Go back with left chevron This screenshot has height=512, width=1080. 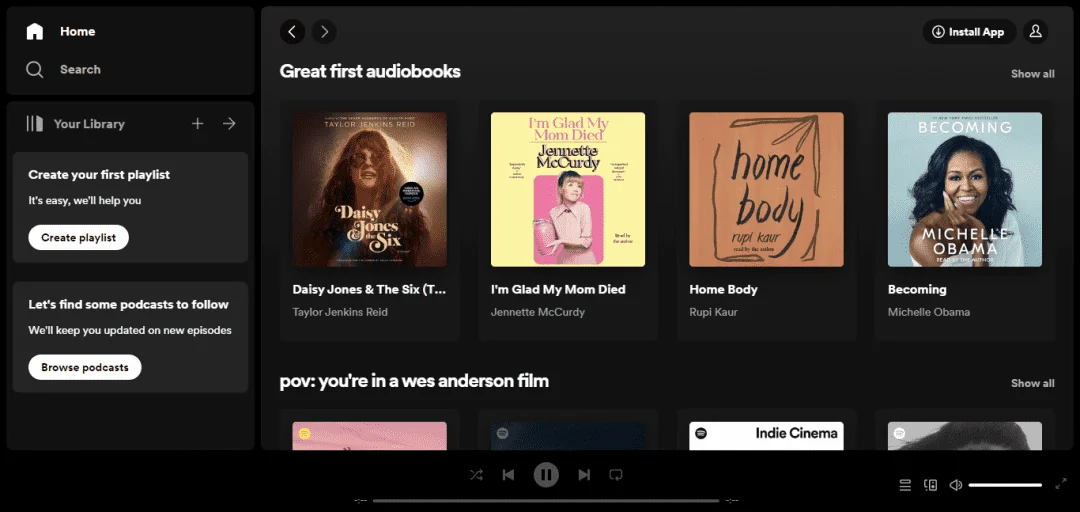click(293, 32)
